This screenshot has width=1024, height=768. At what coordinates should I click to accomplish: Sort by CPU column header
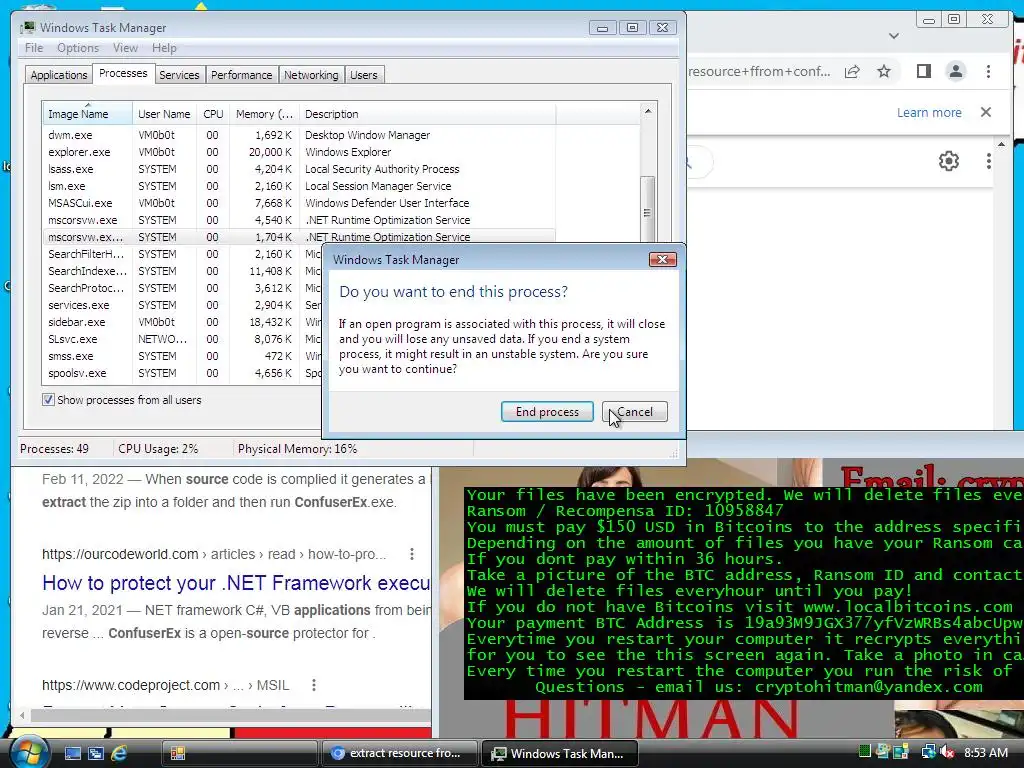213,114
